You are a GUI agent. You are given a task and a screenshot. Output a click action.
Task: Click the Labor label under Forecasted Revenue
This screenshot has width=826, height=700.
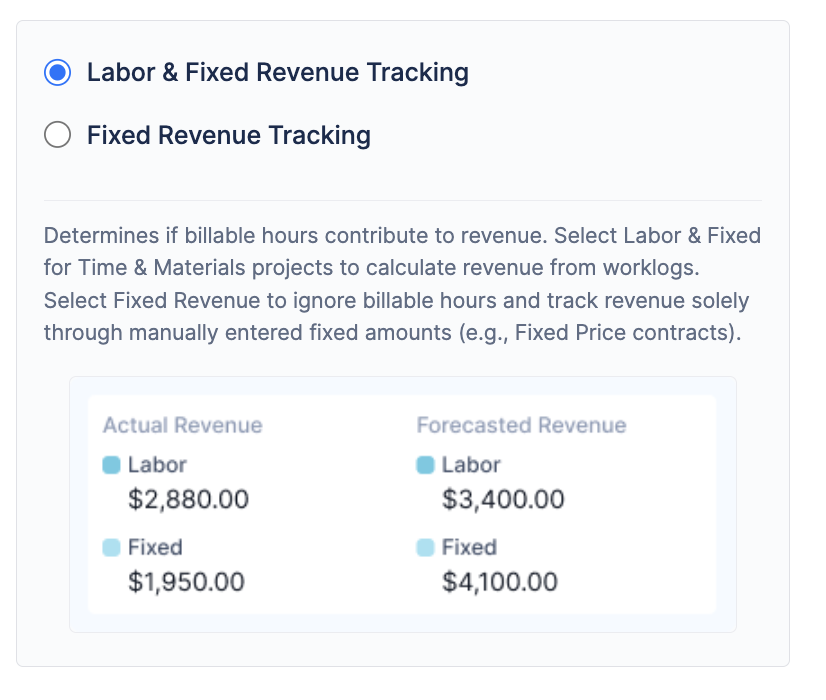point(471,465)
